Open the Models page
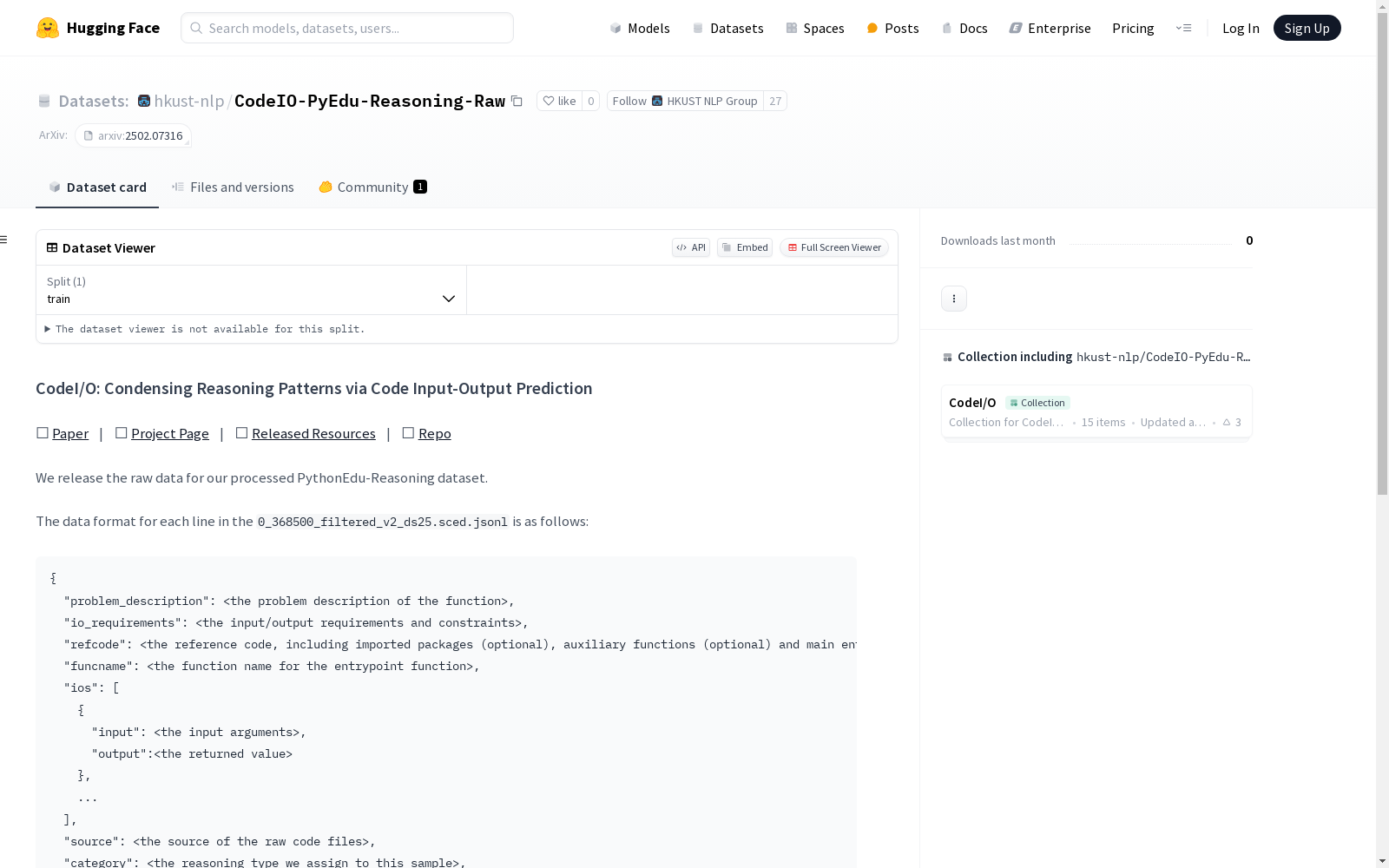 (640, 28)
